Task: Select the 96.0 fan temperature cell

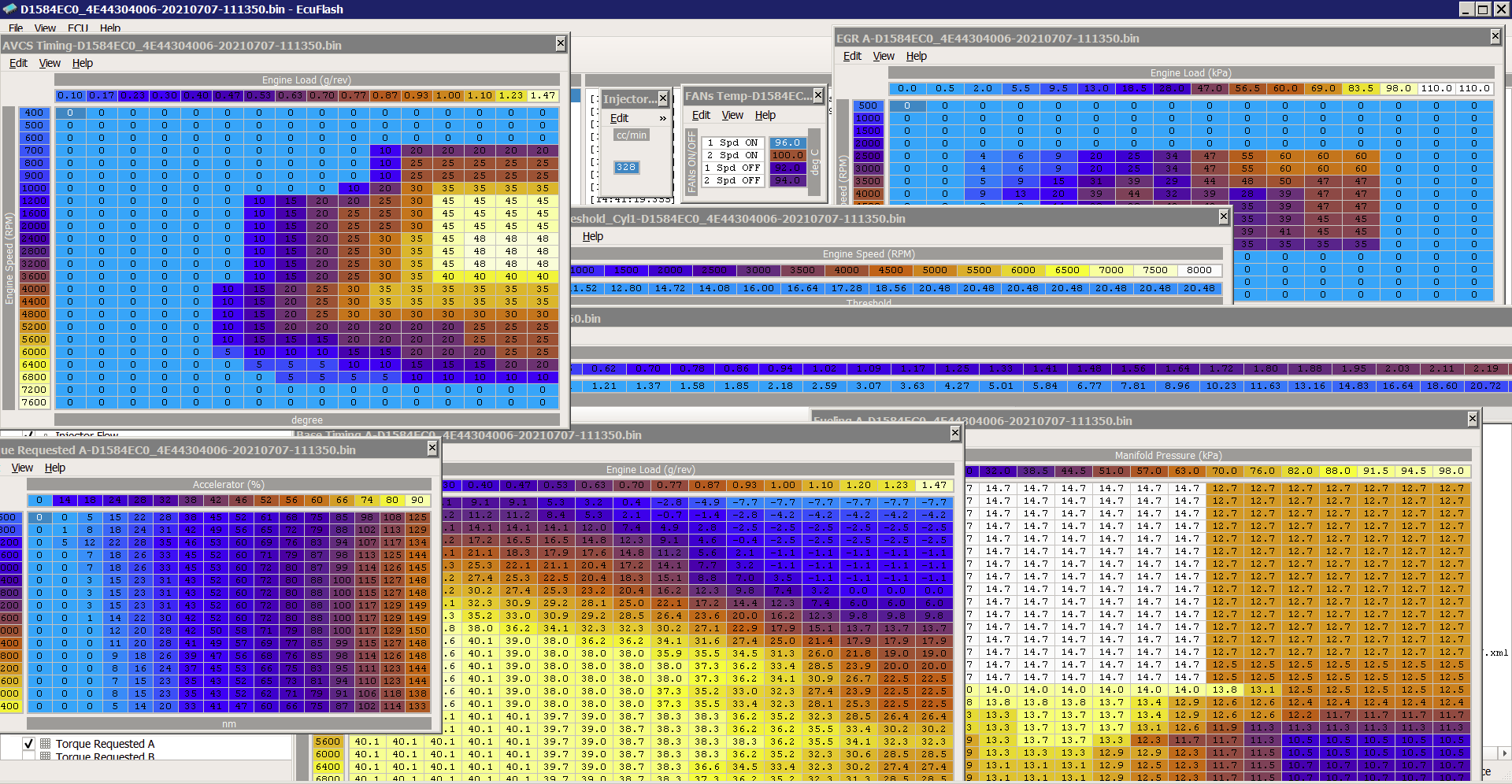Action: [x=787, y=143]
